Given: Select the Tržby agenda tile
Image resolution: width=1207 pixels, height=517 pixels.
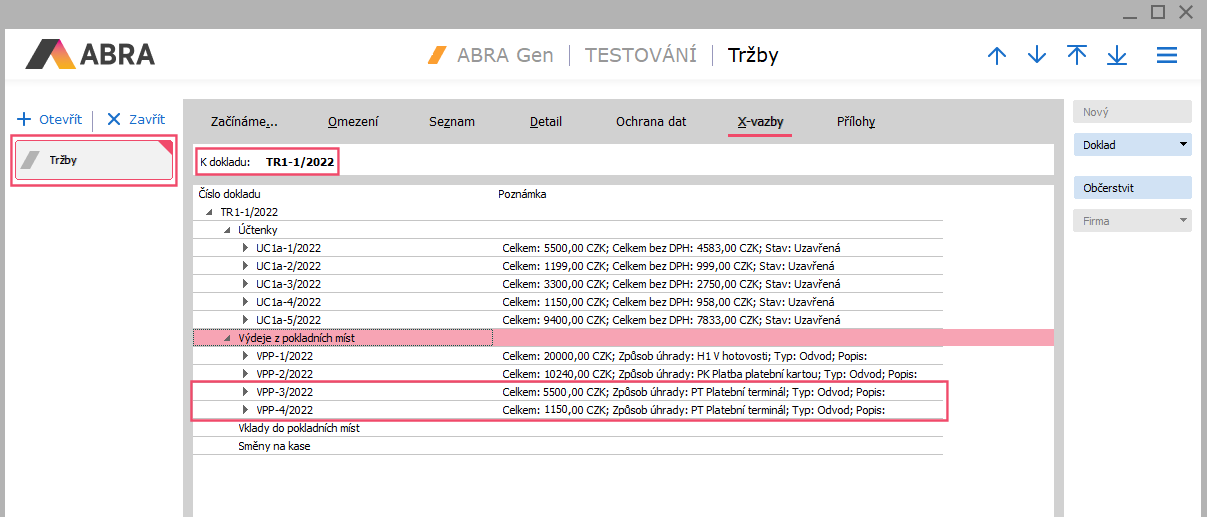Looking at the screenshot, I should (94, 160).
